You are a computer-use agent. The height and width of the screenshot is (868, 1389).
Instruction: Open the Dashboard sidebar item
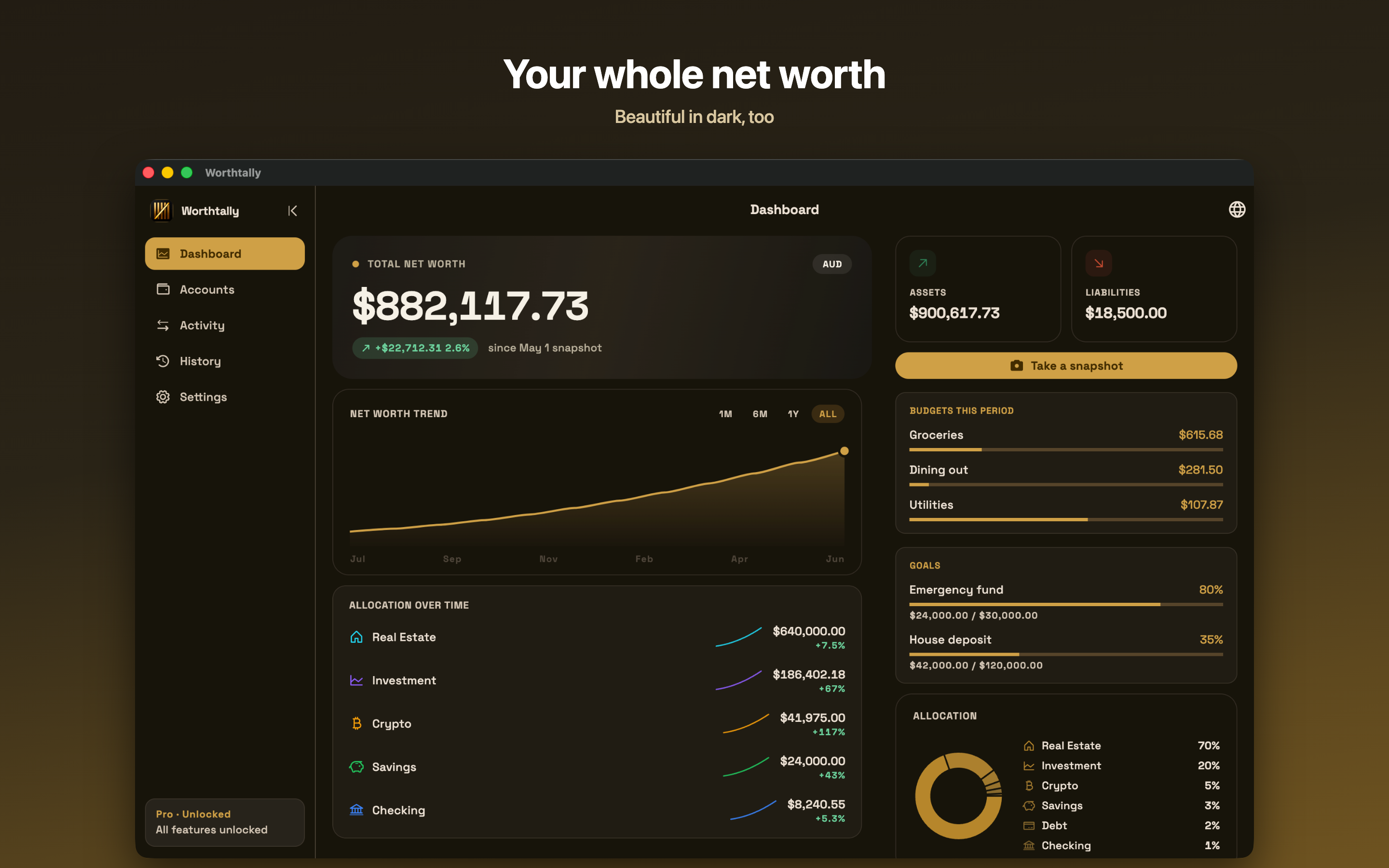[224, 254]
